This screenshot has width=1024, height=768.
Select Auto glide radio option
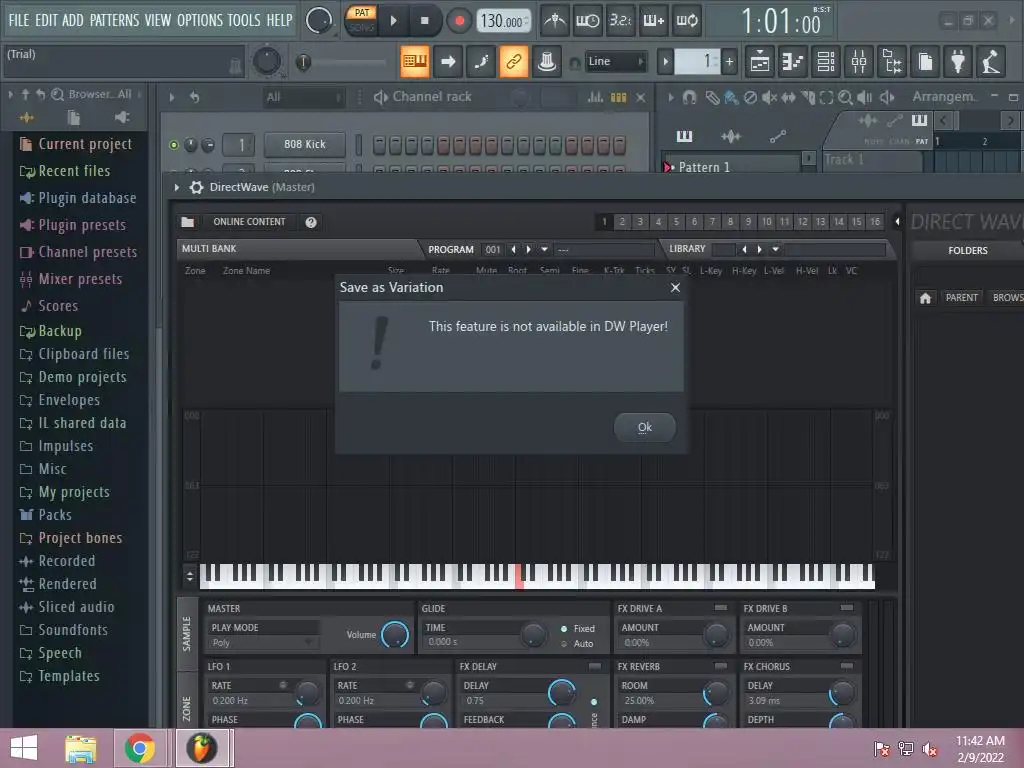tap(564, 644)
